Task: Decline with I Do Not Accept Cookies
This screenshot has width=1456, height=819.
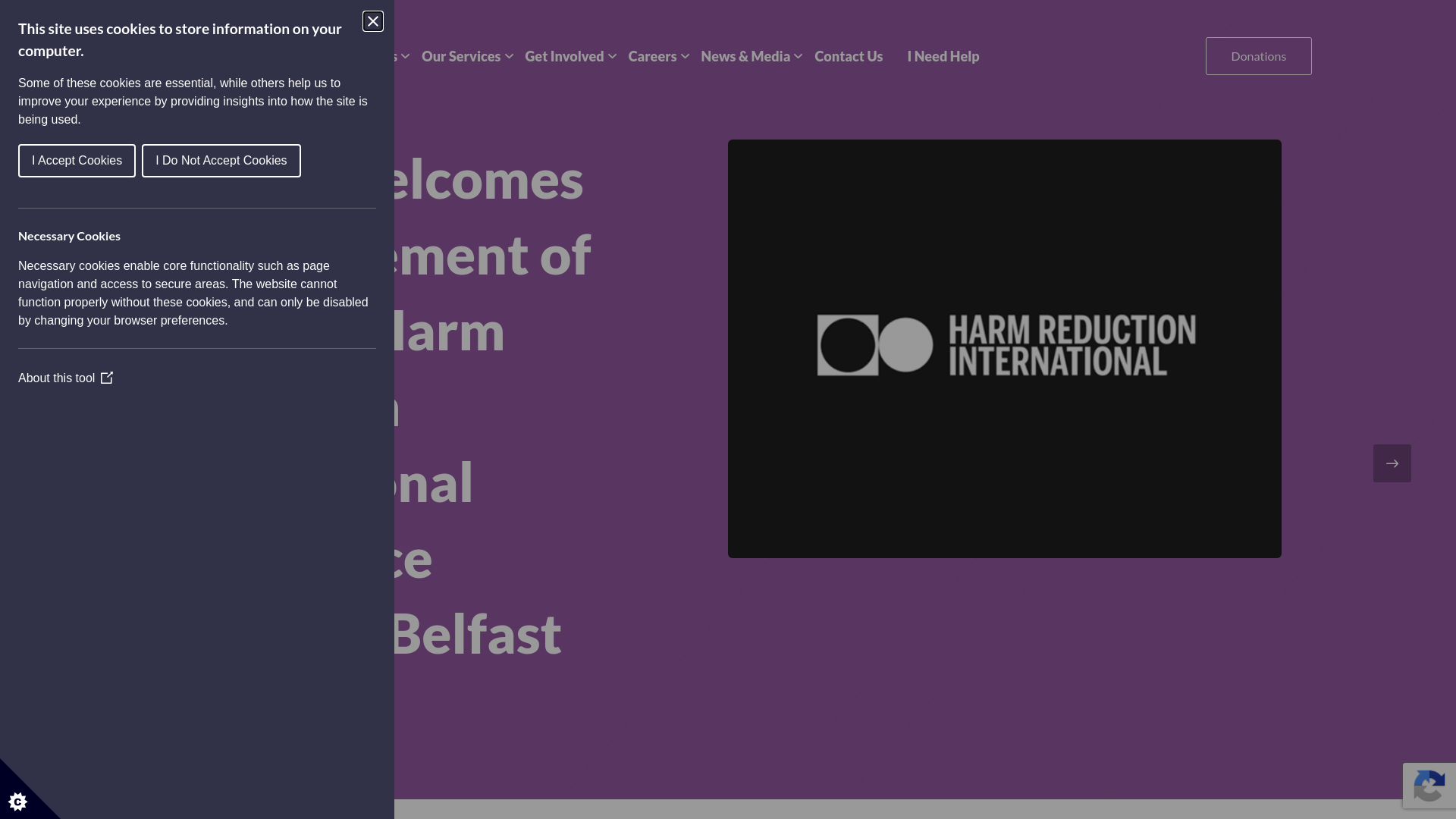Action: (x=221, y=161)
